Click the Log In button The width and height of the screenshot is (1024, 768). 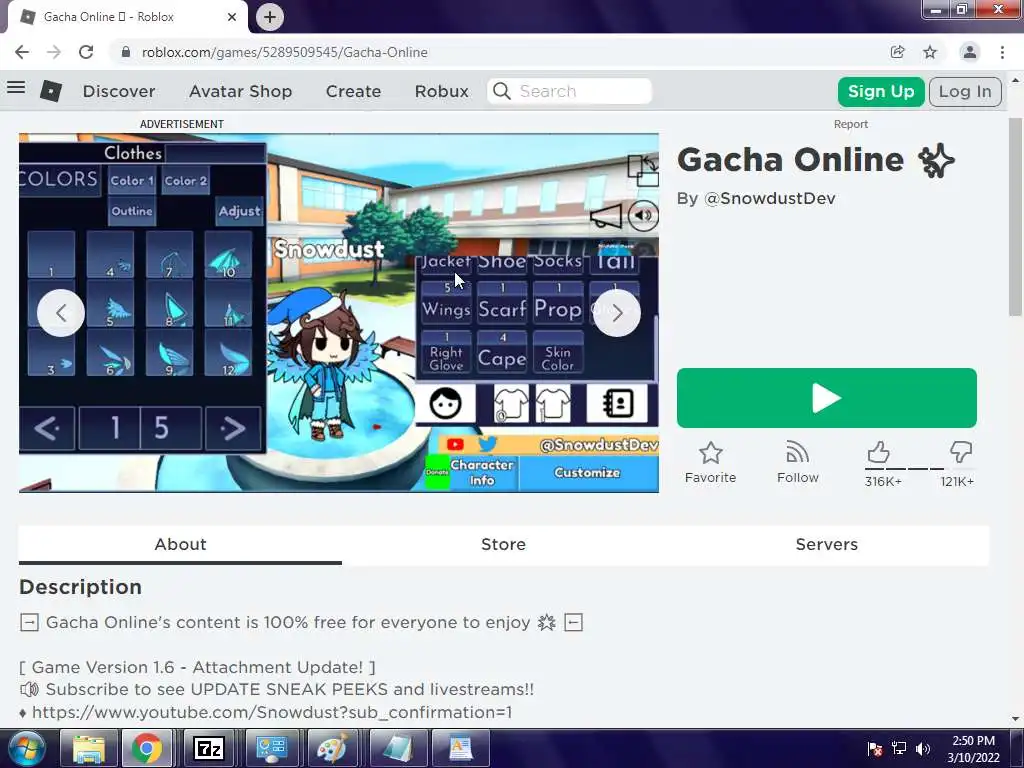965,91
